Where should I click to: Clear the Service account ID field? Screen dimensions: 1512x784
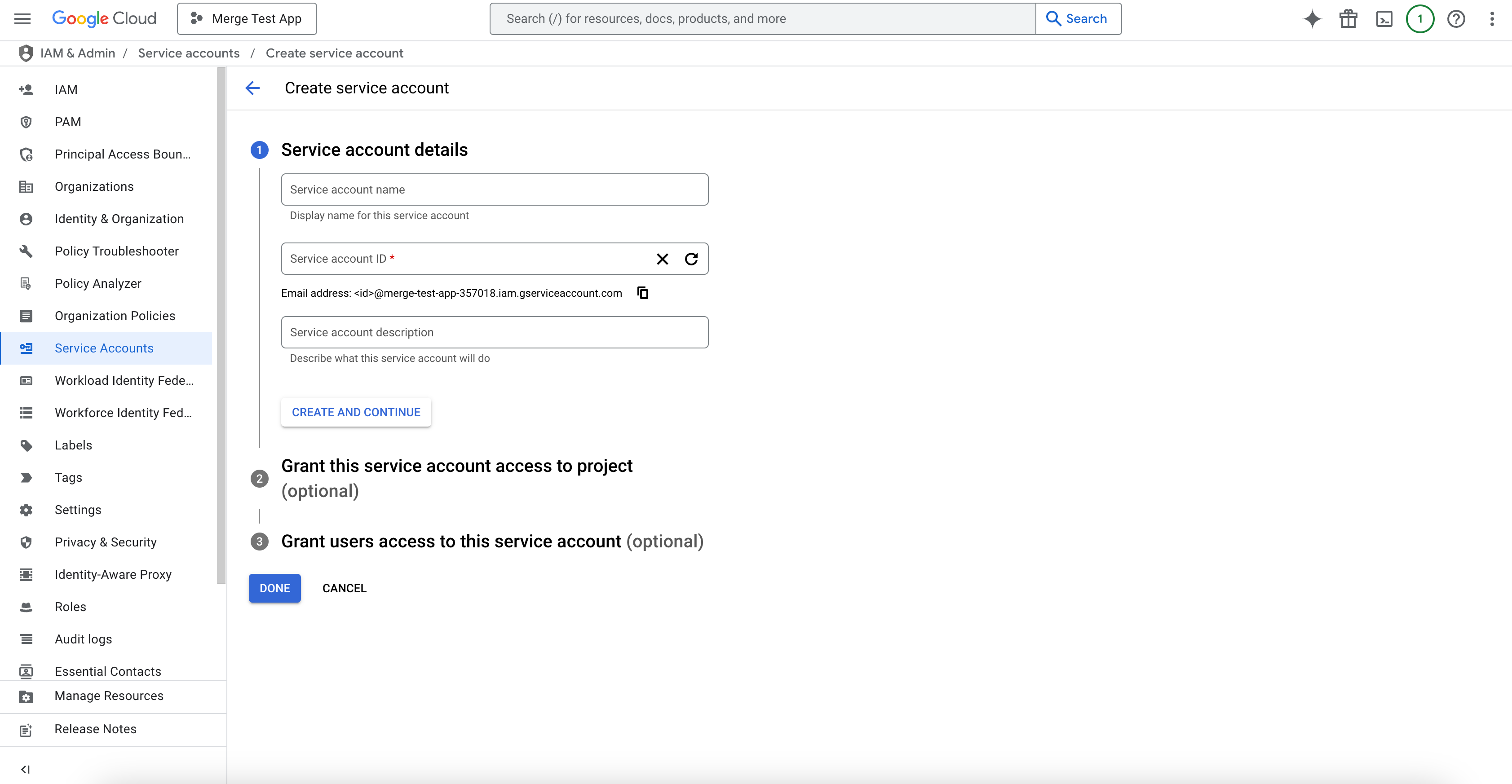point(662,259)
